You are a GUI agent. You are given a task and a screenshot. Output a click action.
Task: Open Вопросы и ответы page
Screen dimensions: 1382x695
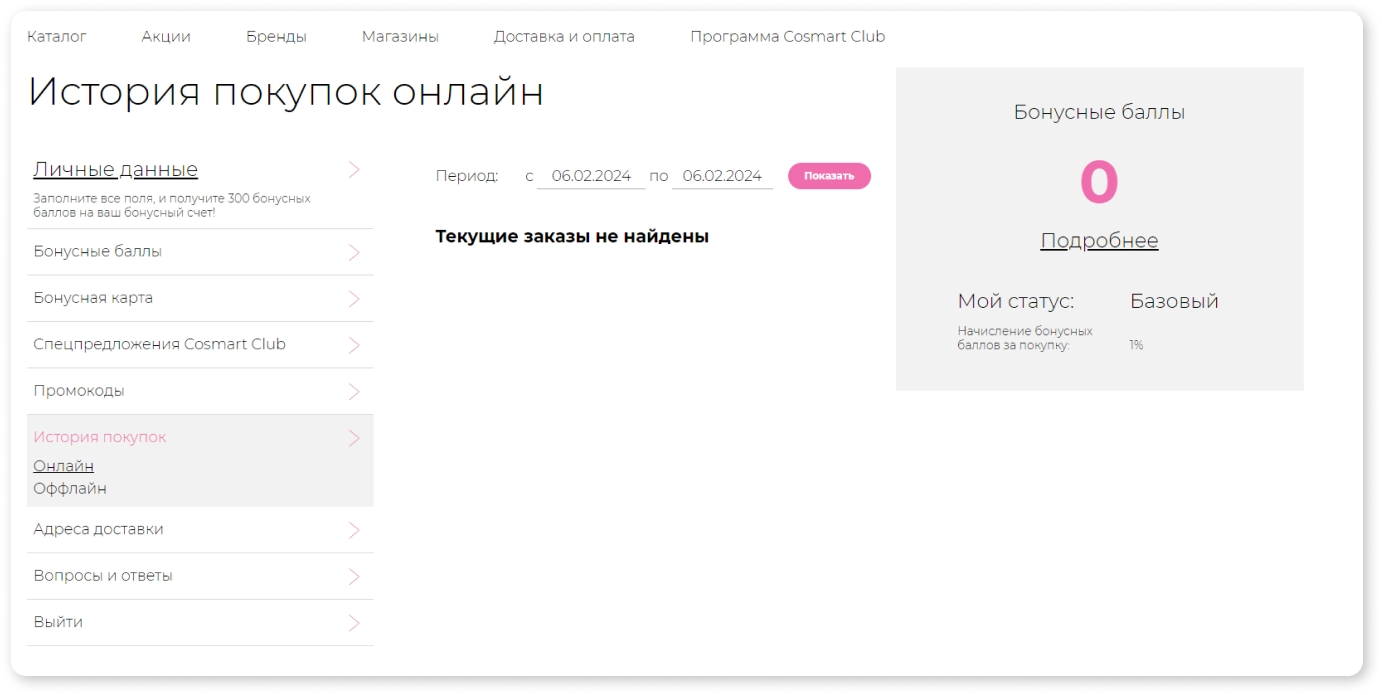[x=103, y=576]
